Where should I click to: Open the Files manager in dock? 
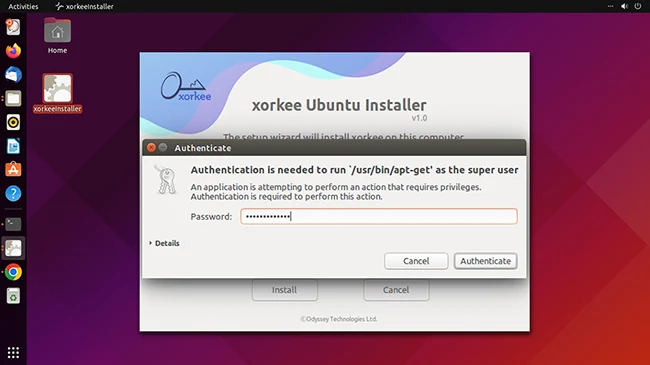click(x=13, y=99)
